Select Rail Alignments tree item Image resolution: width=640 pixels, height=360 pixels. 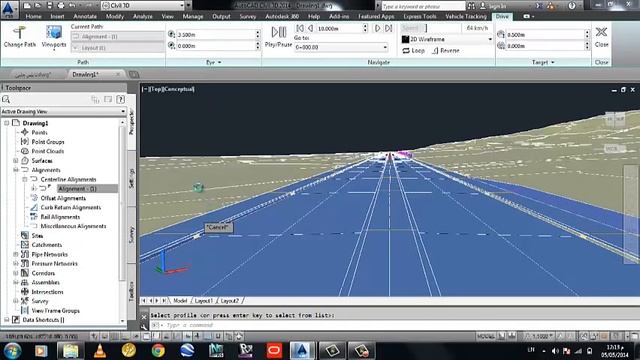[60, 217]
